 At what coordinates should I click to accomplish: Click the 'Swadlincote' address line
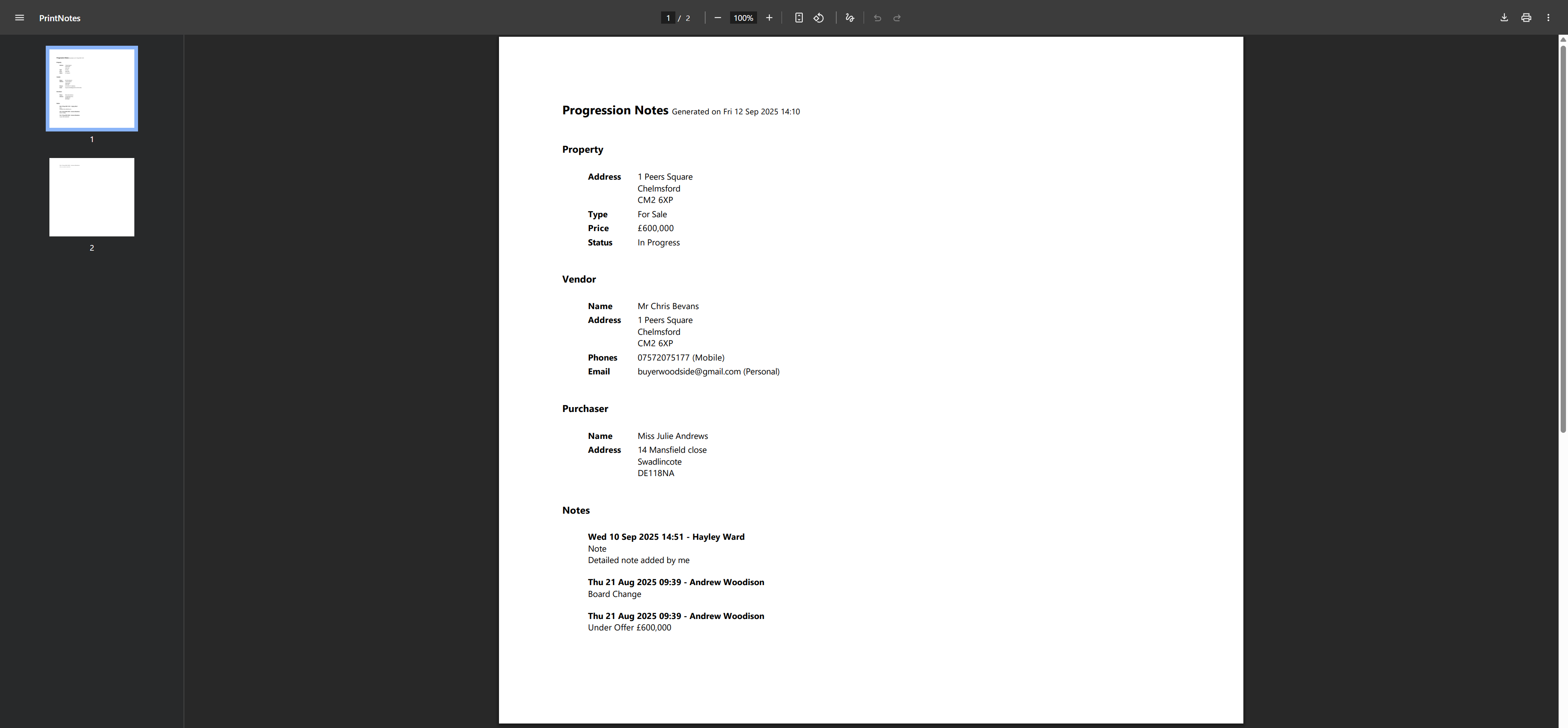659,461
